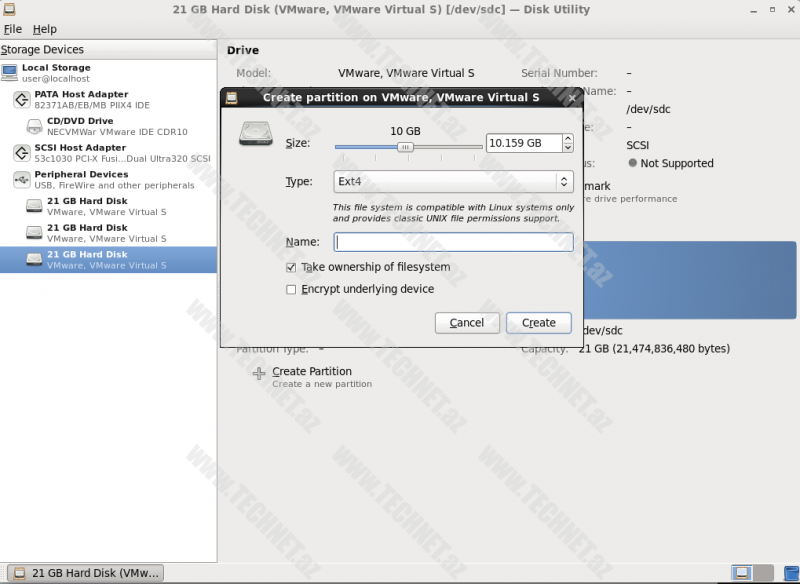Open the Help menu
The width and height of the screenshot is (800, 584).
click(45, 29)
